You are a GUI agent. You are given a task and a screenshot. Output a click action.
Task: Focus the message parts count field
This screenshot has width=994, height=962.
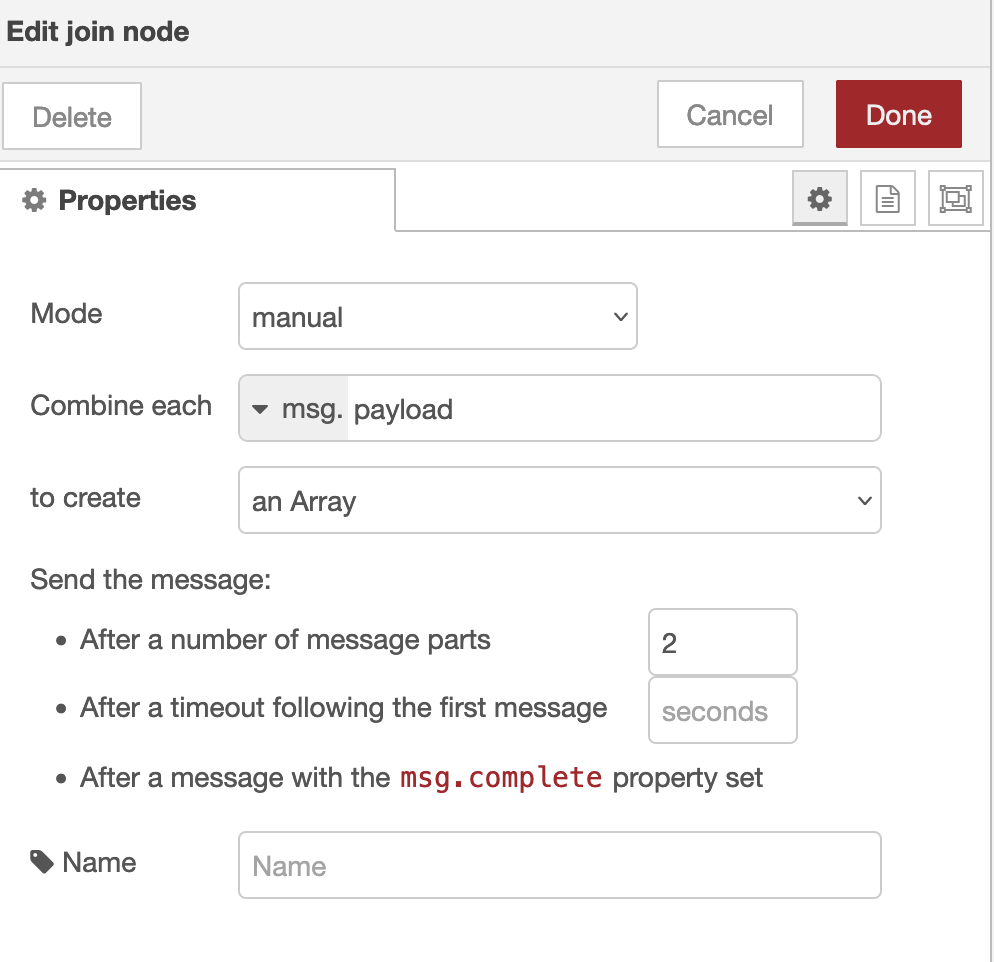[x=722, y=642]
